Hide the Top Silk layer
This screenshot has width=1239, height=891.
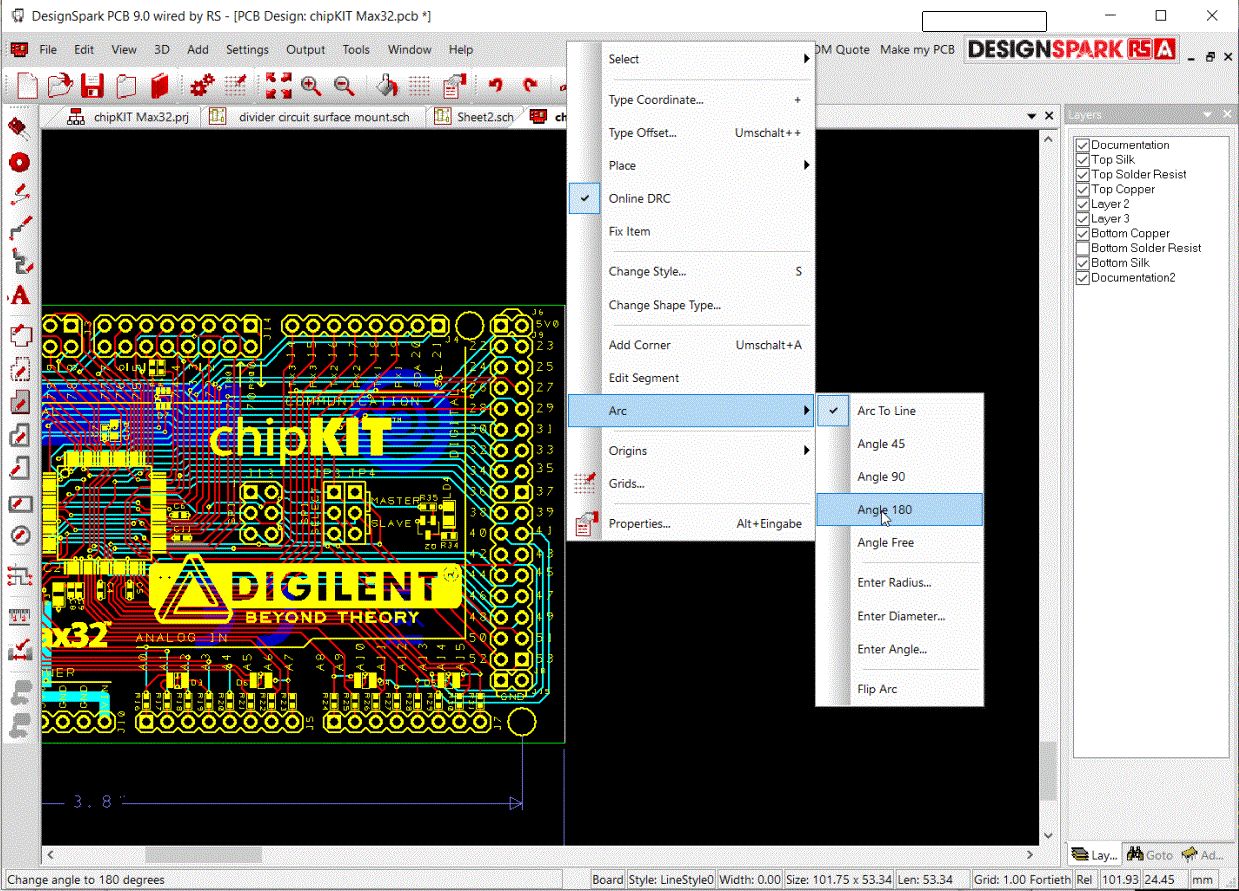(1082, 160)
